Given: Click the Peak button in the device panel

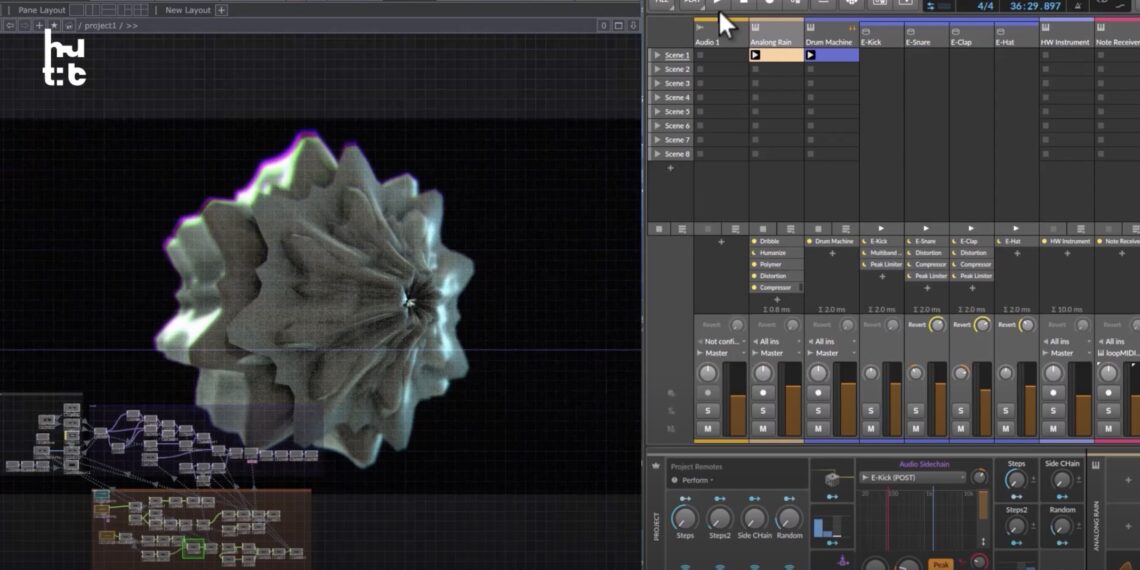Looking at the screenshot, I should (x=940, y=564).
